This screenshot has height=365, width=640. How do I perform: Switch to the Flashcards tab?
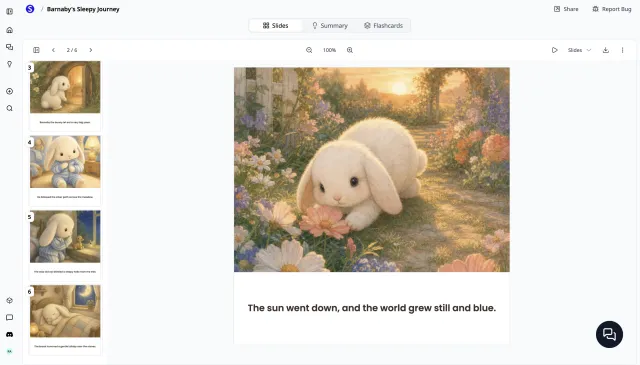click(383, 25)
